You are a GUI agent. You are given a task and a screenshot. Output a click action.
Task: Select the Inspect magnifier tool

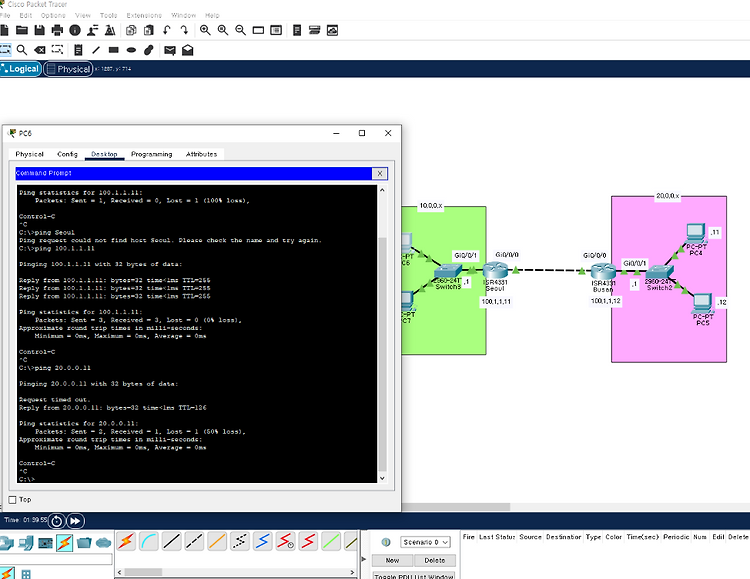tap(22, 50)
